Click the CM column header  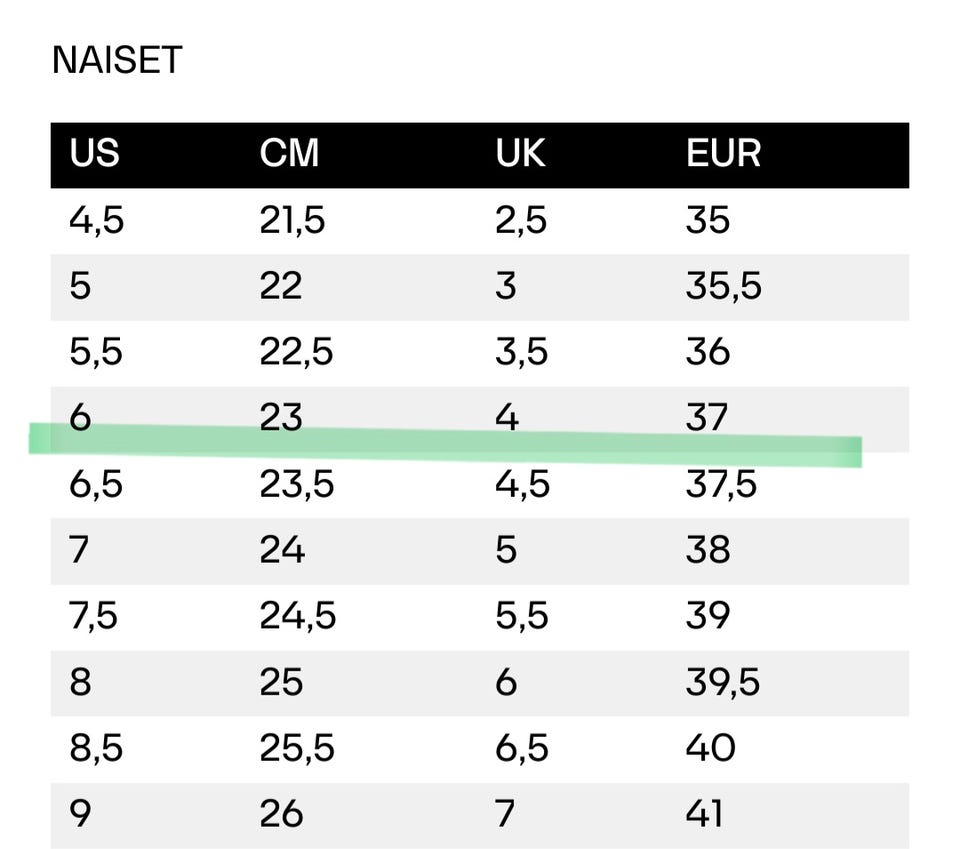pos(289,154)
